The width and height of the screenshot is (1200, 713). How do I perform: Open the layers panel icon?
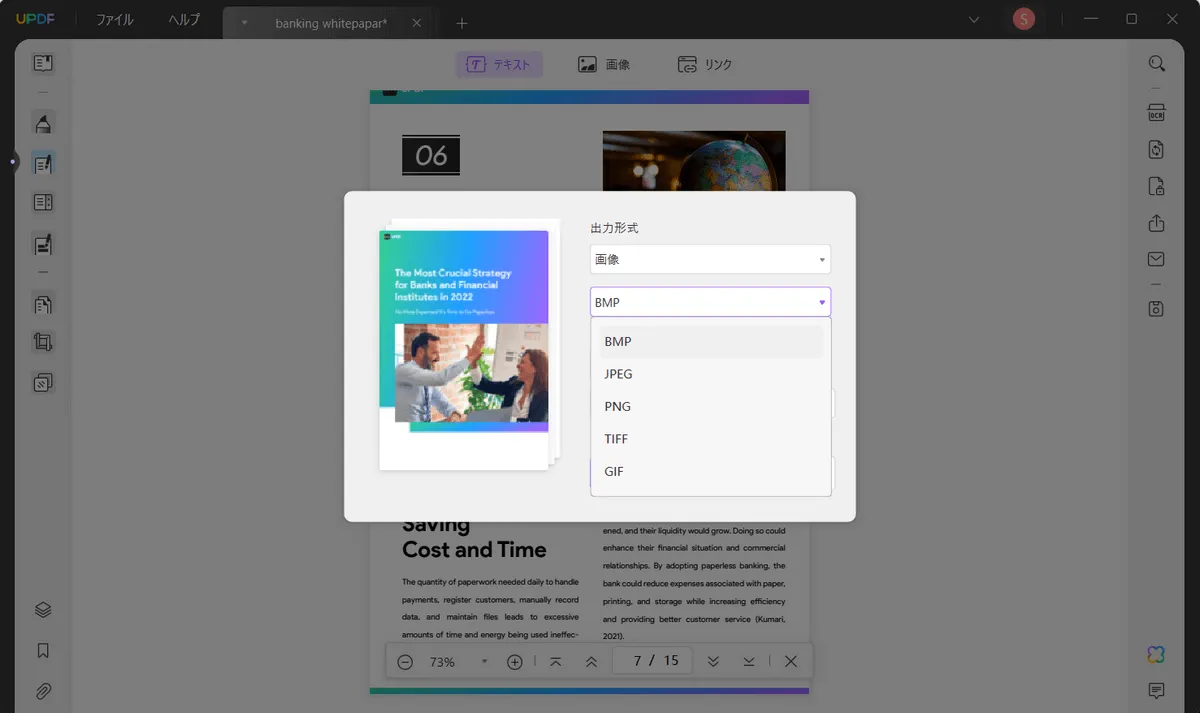pos(43,610)
